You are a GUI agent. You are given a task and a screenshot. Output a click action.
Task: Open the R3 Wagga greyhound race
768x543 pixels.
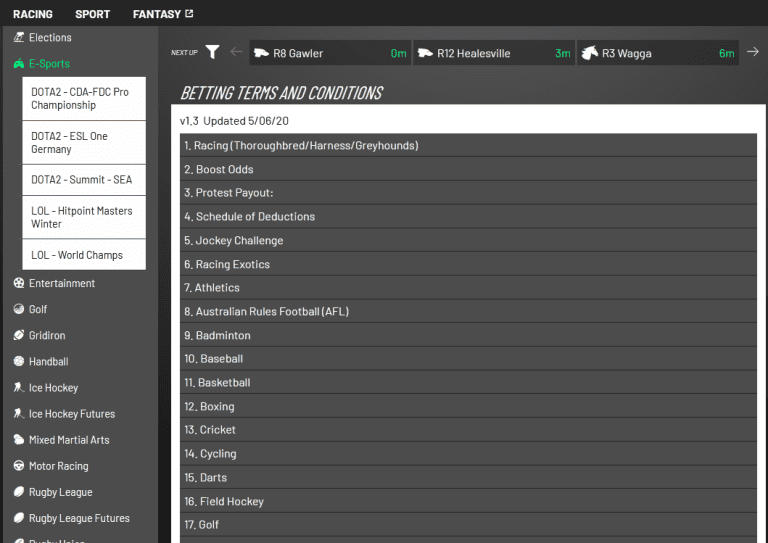pos(657,53)
